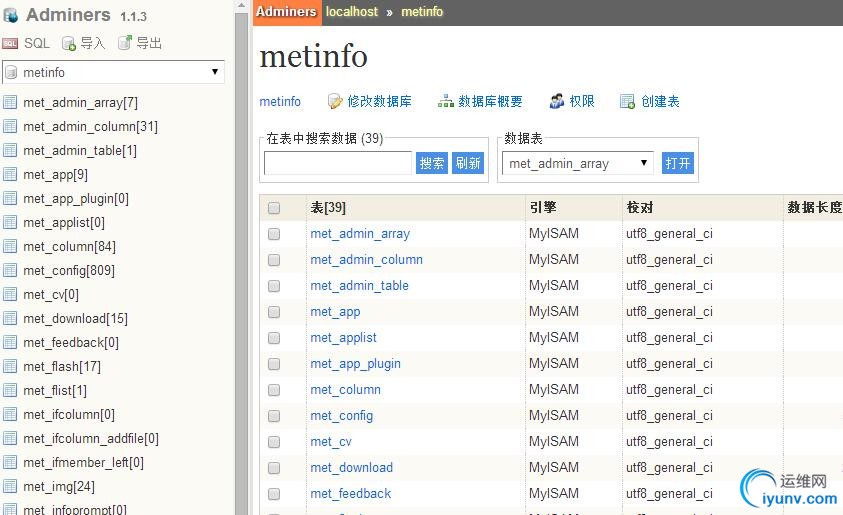The height and width of the screenshot is (515, 843).
Task: Check the met_cv row checkbox
Action: coord(274,442)
